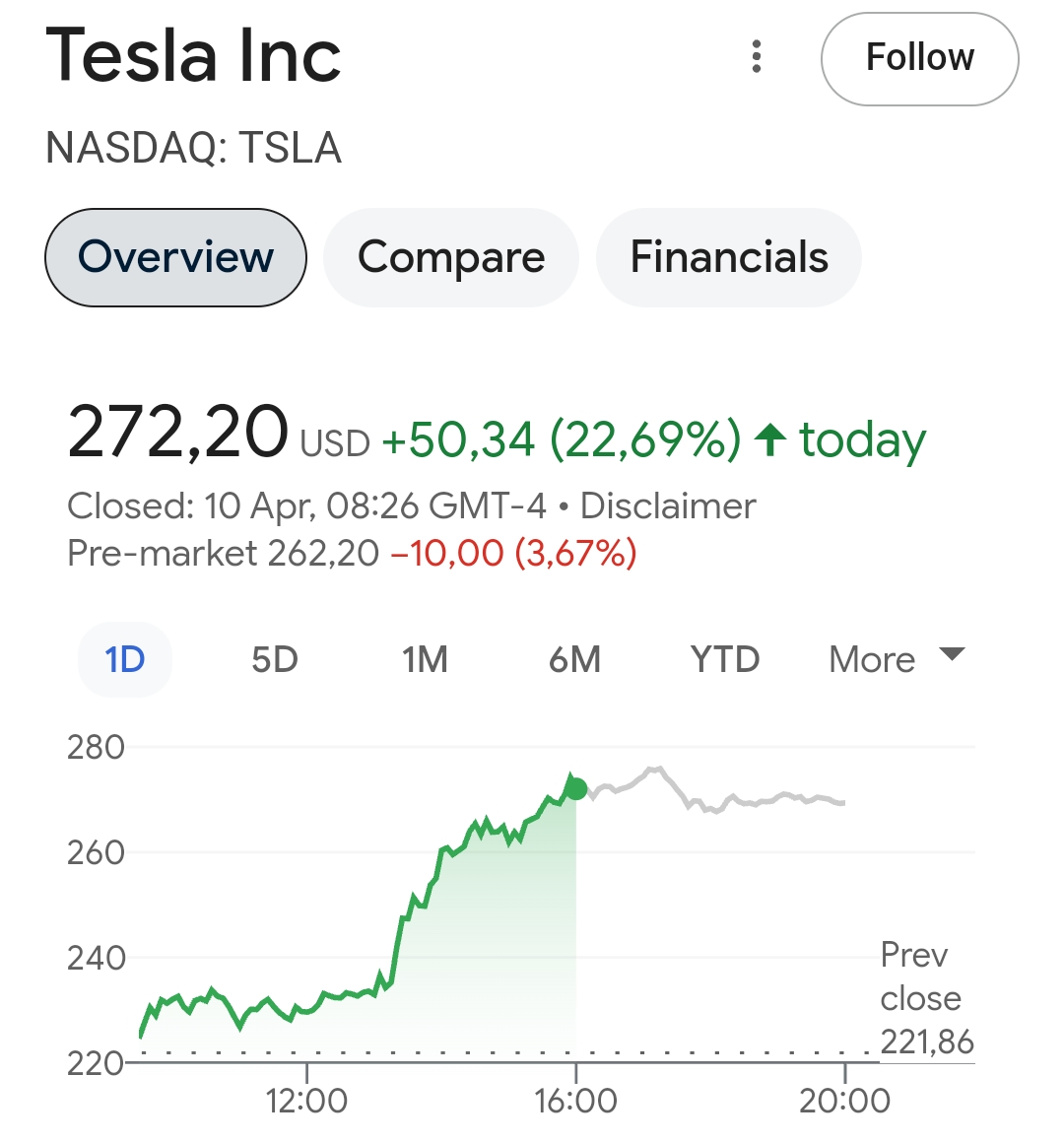Click the Prev close 221,86 label

pyautogui.click(x=925, y=998)
